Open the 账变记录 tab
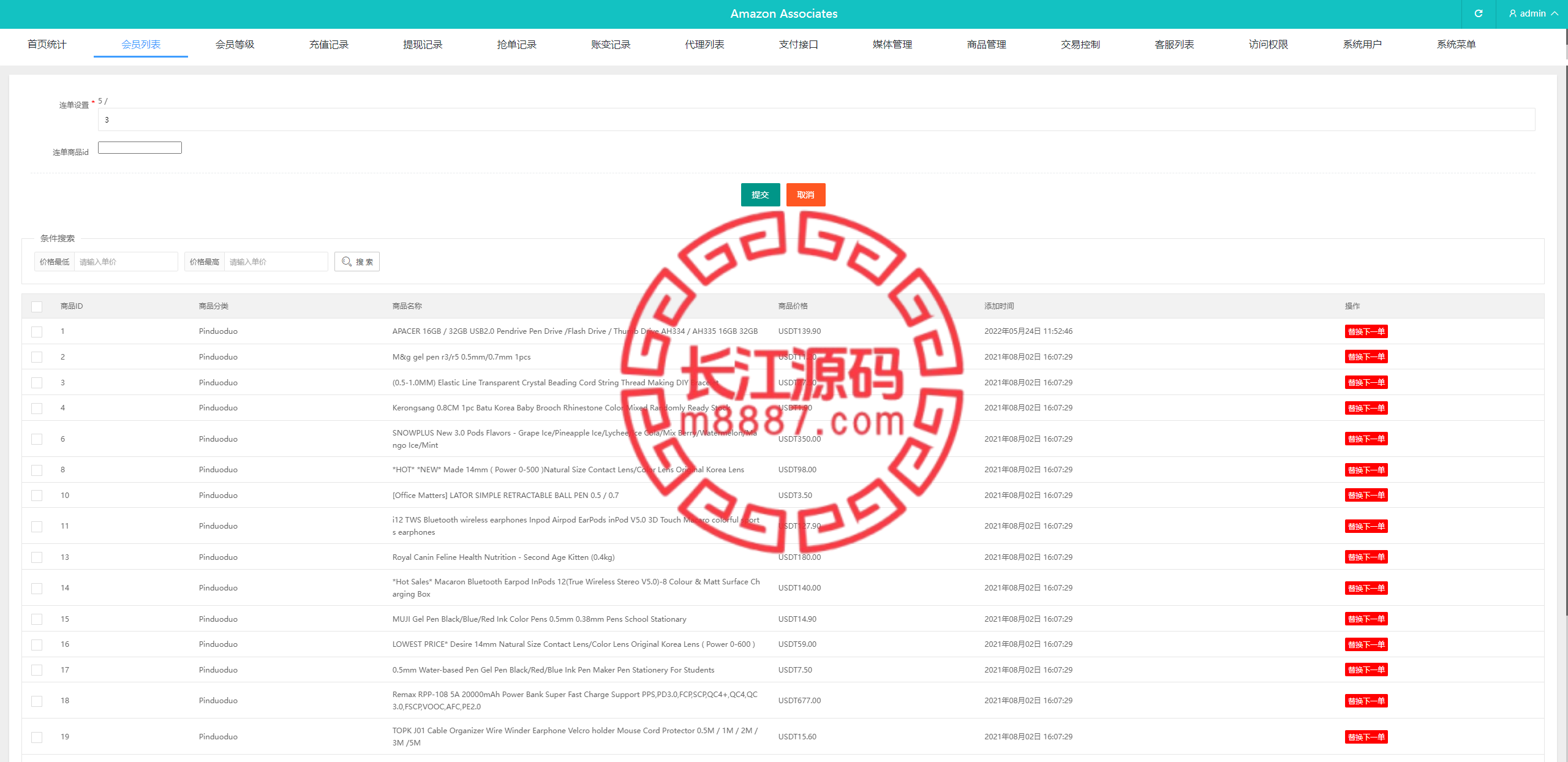 pos(611,44)
